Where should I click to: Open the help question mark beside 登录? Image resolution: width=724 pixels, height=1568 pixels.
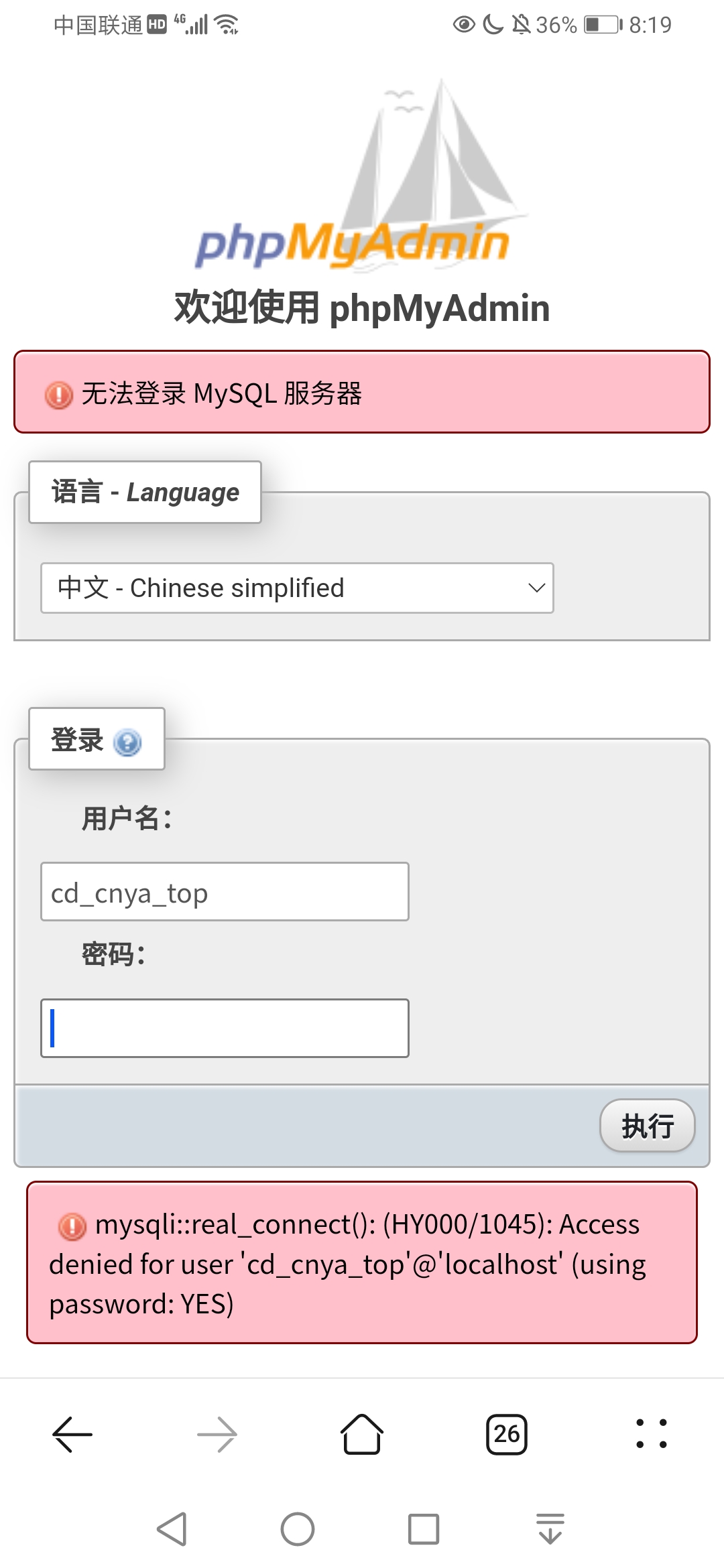[x=129, y=742]
